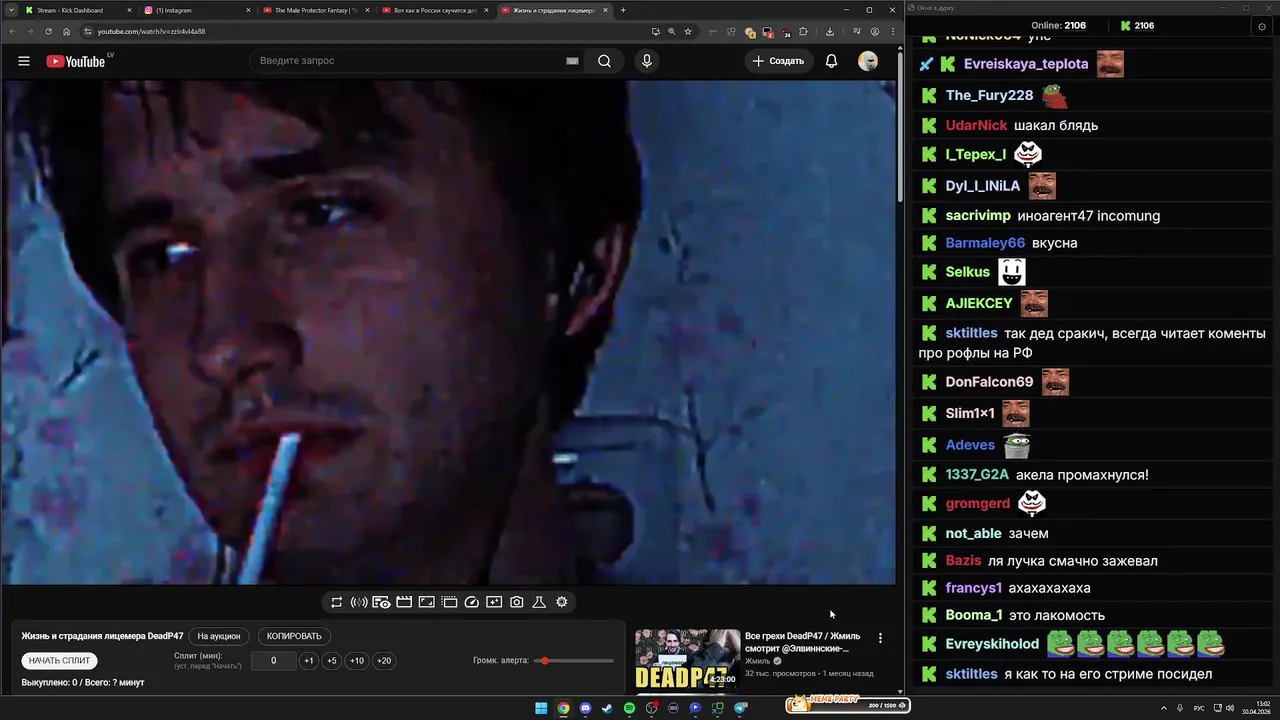Screen dimensions: 1280x720
Task: Click the КОПИРОВАТЬ button
Action: click(x=294, y=636)
